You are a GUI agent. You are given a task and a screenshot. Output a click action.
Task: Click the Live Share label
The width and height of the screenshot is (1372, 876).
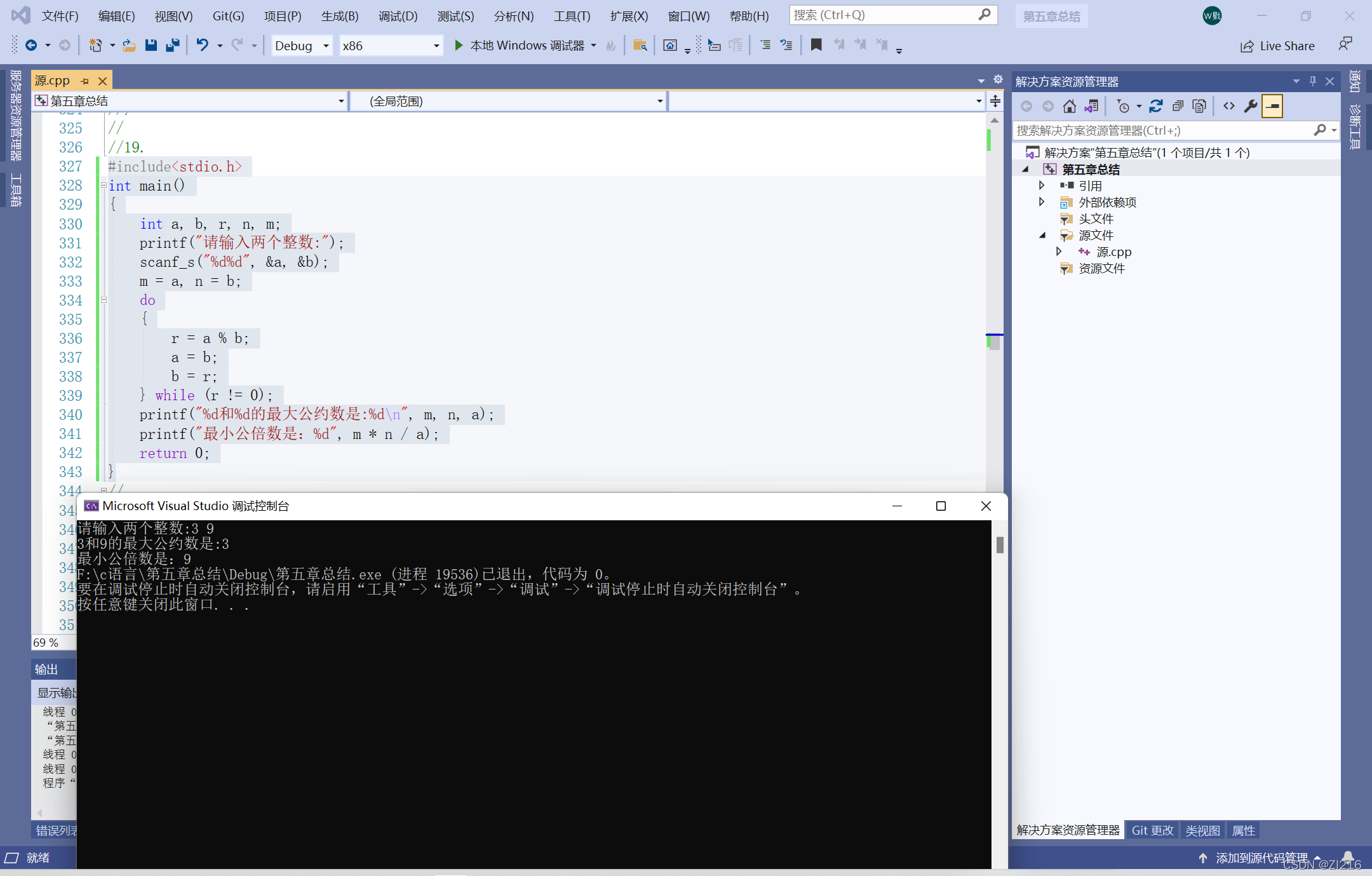1287,46
